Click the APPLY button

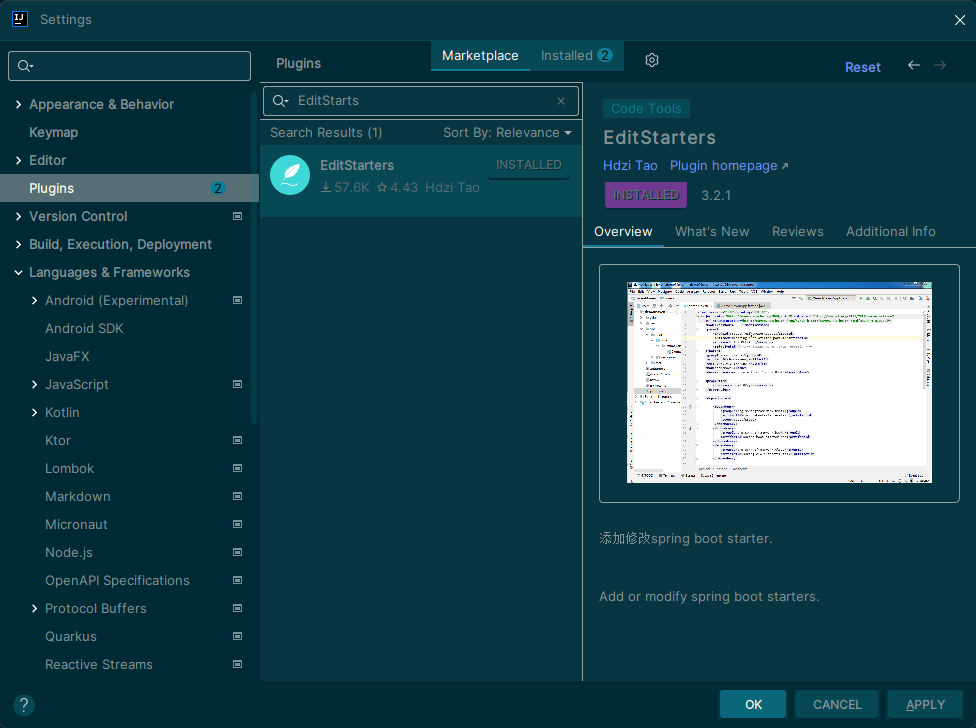925,704
